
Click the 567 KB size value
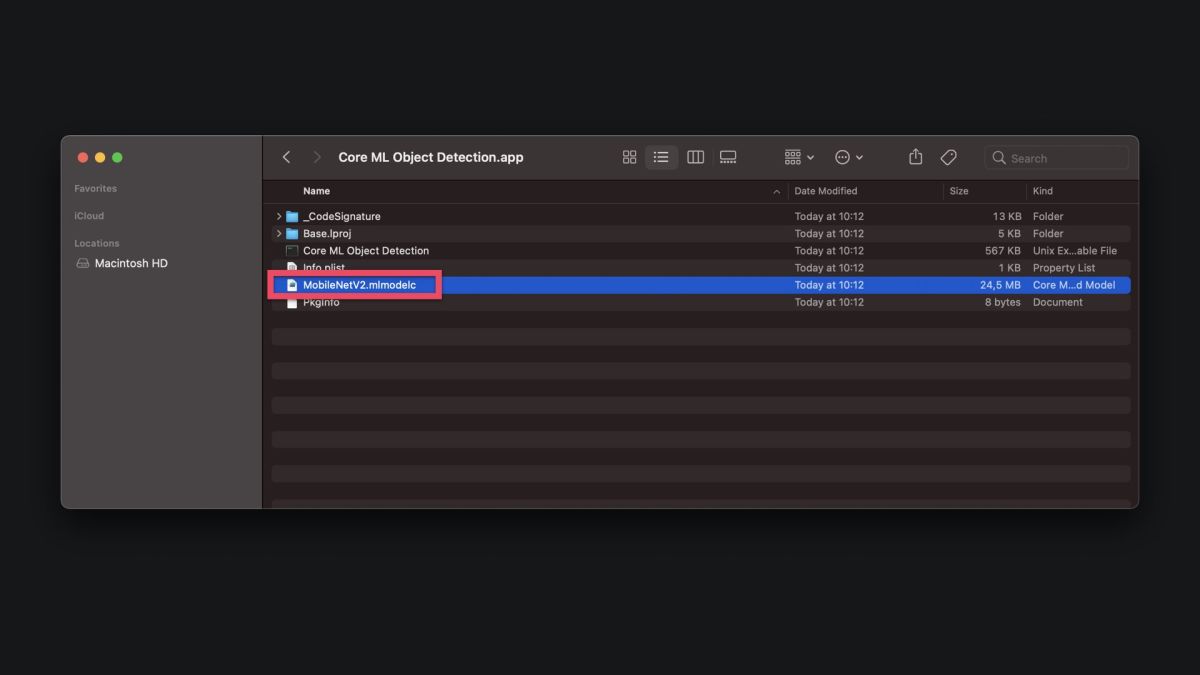(1003, 250)
